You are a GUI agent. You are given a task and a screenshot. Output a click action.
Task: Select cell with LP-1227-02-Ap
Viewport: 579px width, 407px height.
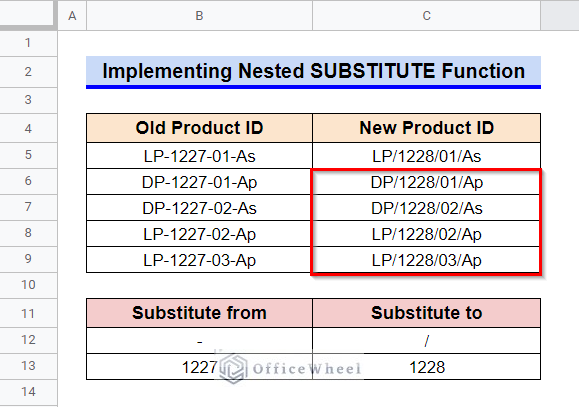point(199,234)
